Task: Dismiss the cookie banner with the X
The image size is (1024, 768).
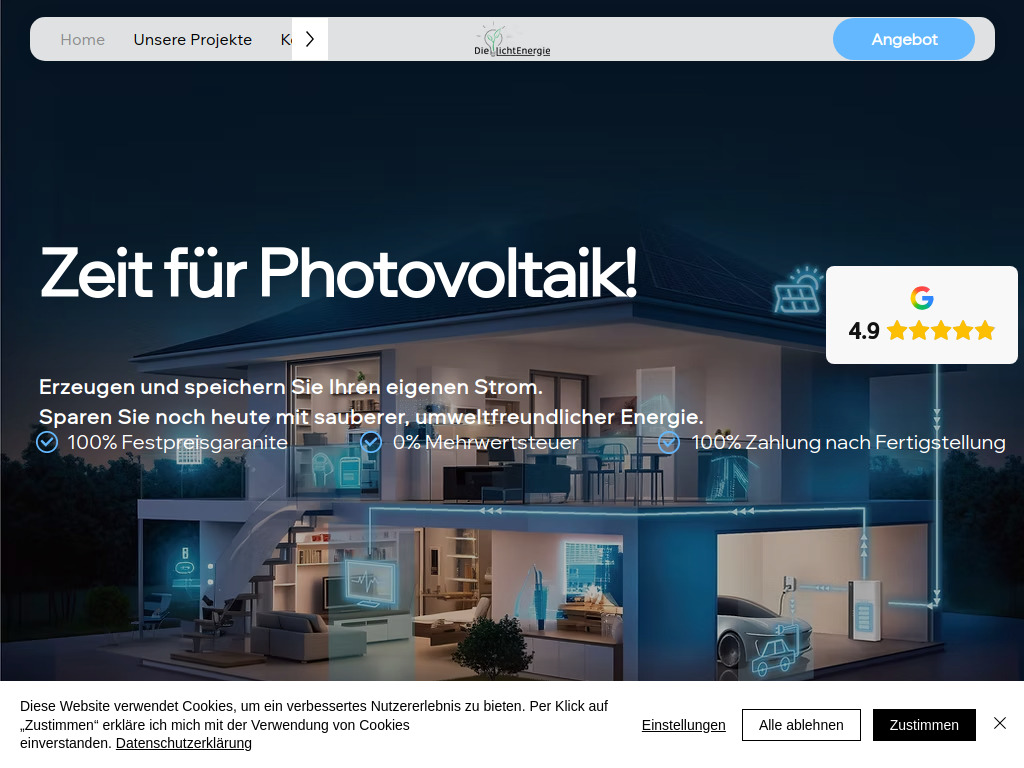Action: click(x=1000, y=723)
